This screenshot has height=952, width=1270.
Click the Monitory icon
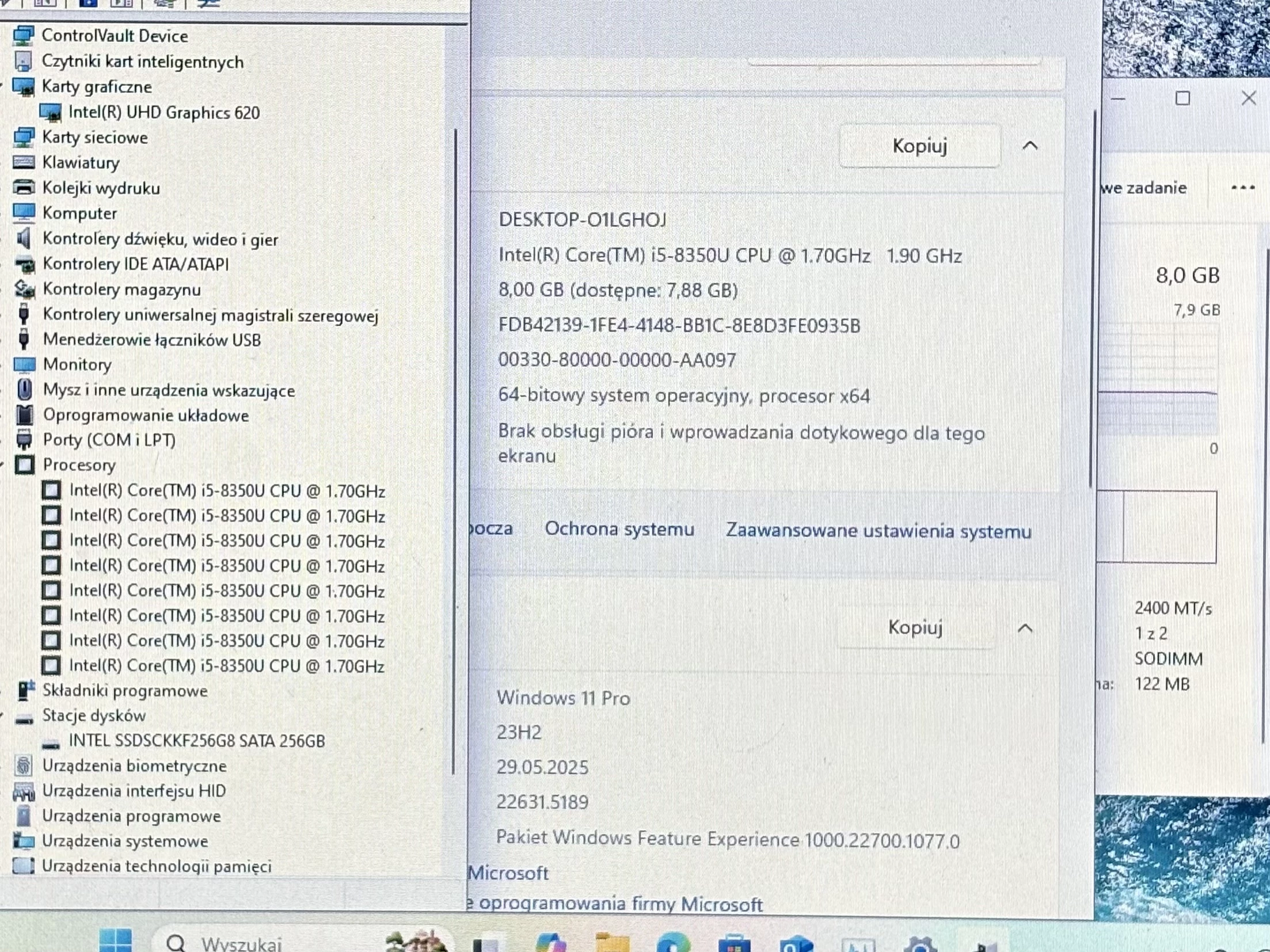coord(24,365)
